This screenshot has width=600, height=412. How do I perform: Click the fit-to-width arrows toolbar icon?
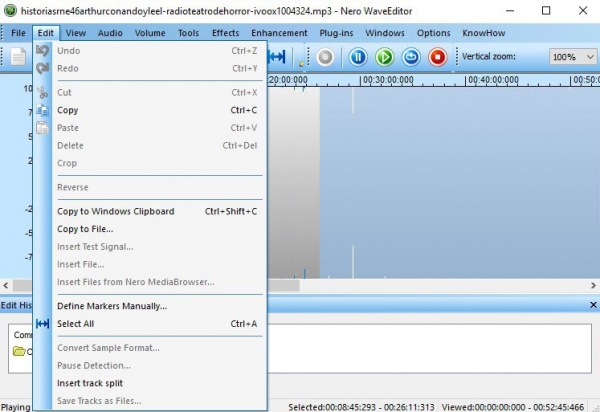point(277,57)
